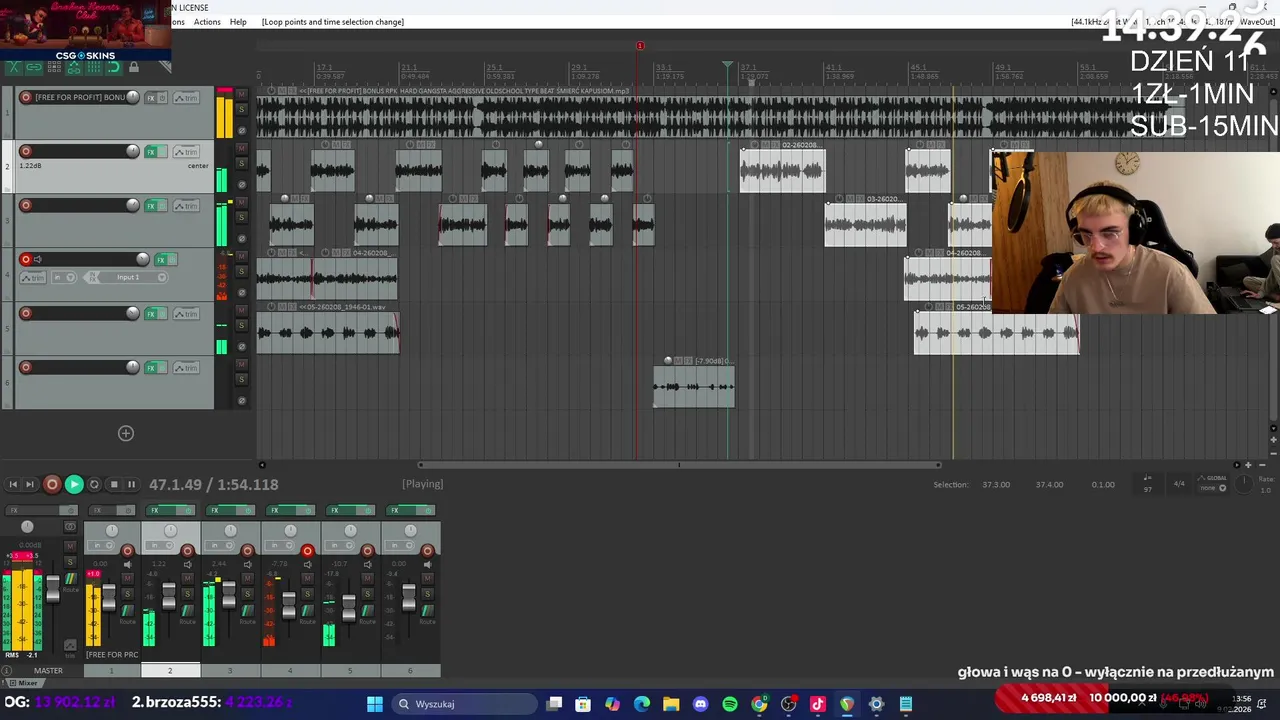
Task: Toggle record monitoring speaker on track 4
Action: click(x=38, y=259)
